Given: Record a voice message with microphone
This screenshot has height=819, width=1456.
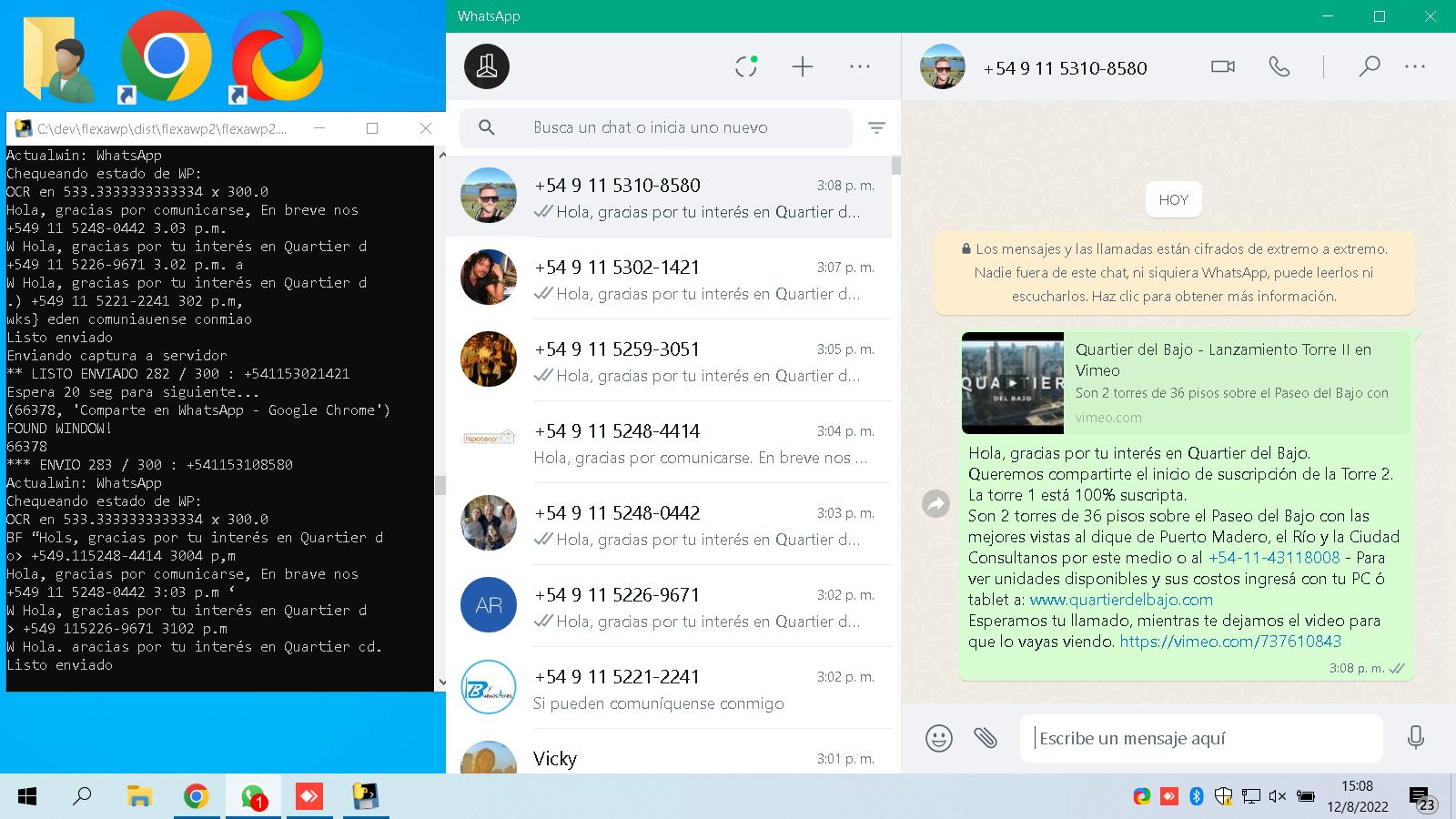Looking at the screenshot, I should click(x=1415, y=737).
